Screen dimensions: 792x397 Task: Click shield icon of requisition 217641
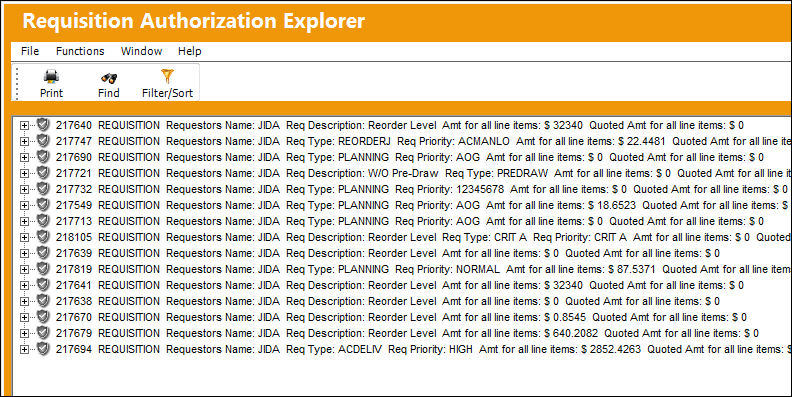pyautogui.click(x=43, y=285)
